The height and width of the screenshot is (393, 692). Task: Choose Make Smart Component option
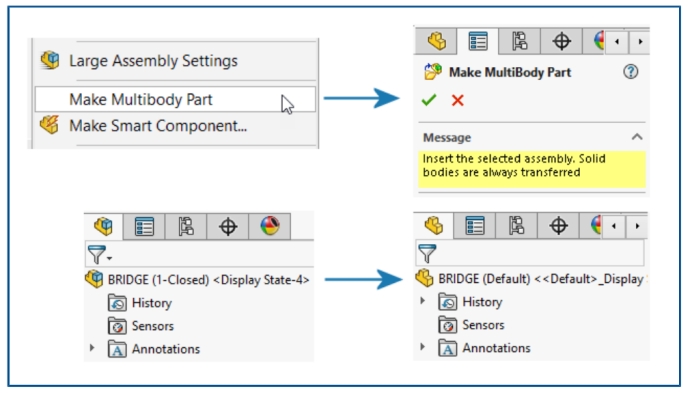point(158,126)
